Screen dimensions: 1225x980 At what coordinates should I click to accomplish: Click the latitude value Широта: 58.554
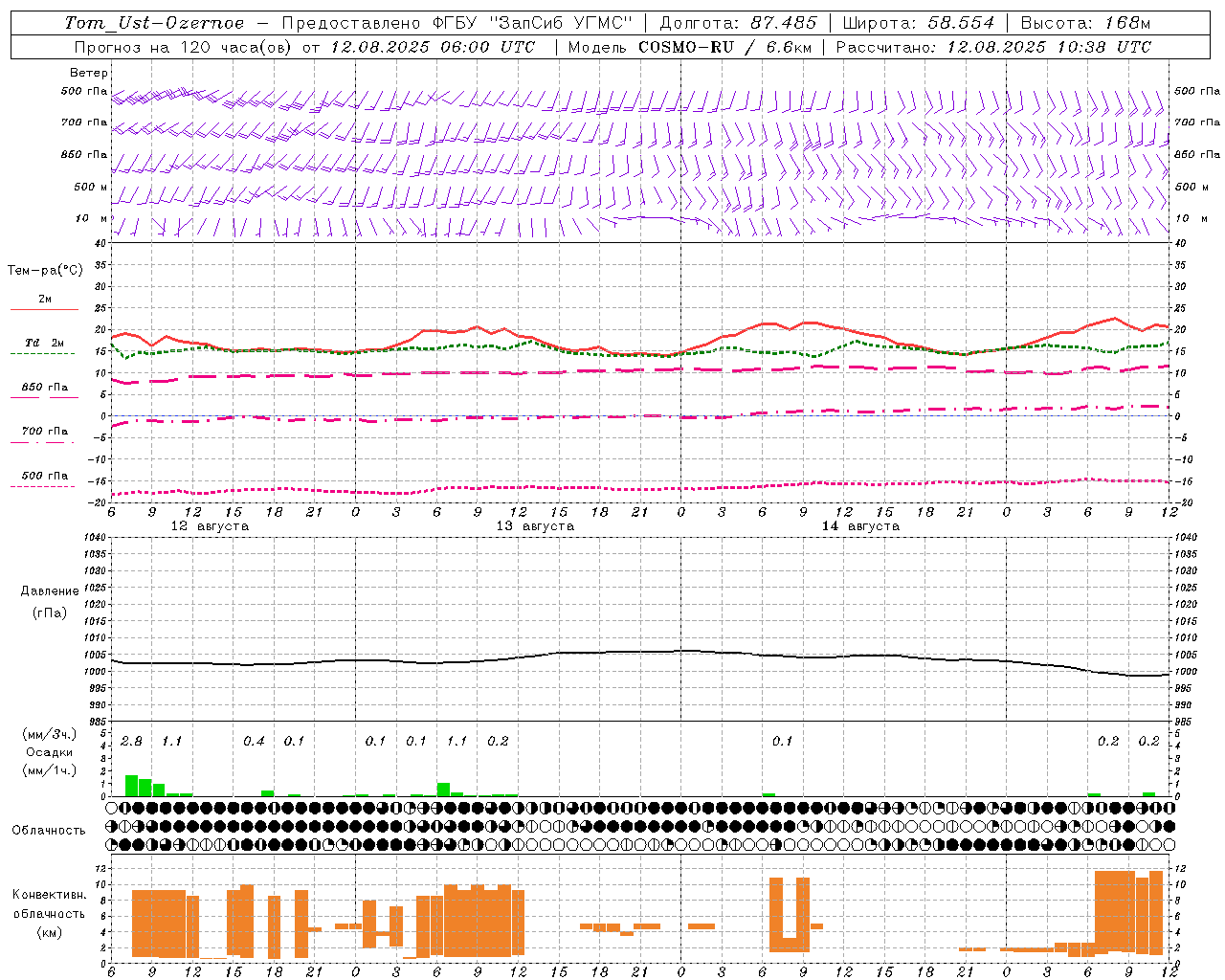pos(919,23)
